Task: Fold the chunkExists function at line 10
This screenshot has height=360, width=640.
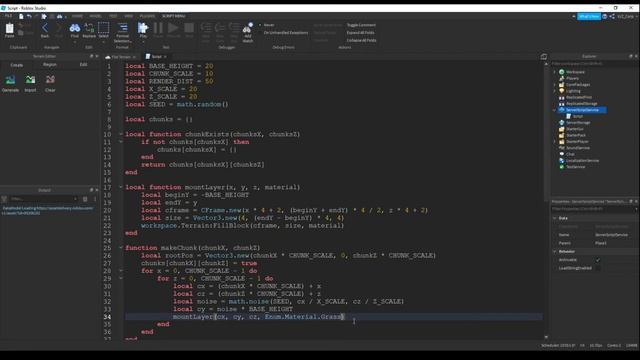Action: point(121,134)
